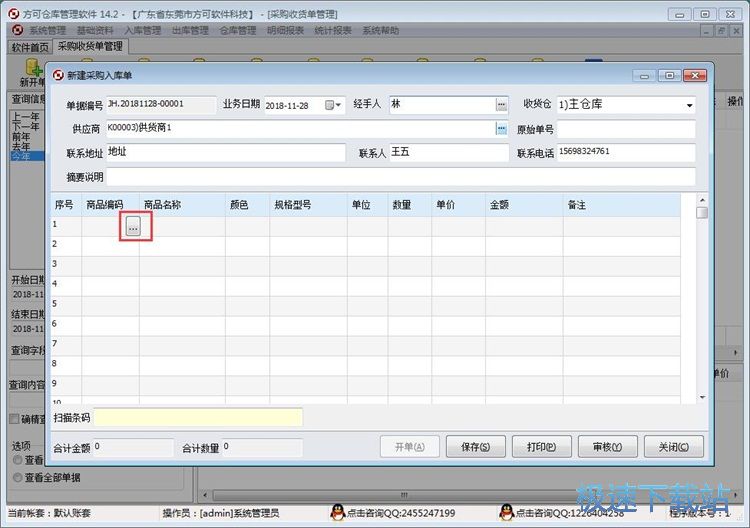Close the 新建采购入库单 dialog with X
Image resolution: width=750 pixels, height=528 pixels.
(695, 75)
